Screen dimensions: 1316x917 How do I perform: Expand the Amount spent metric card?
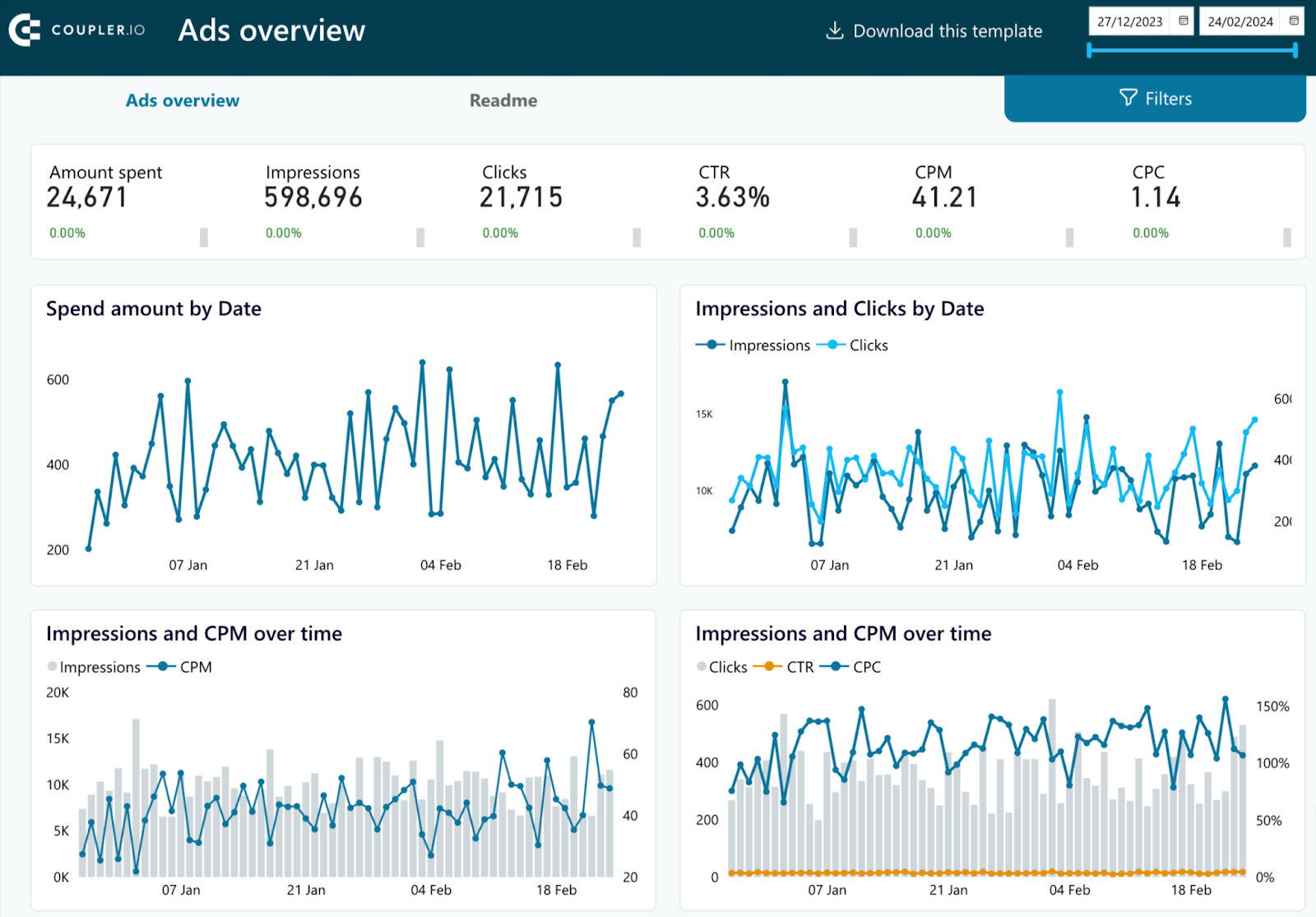203,237
